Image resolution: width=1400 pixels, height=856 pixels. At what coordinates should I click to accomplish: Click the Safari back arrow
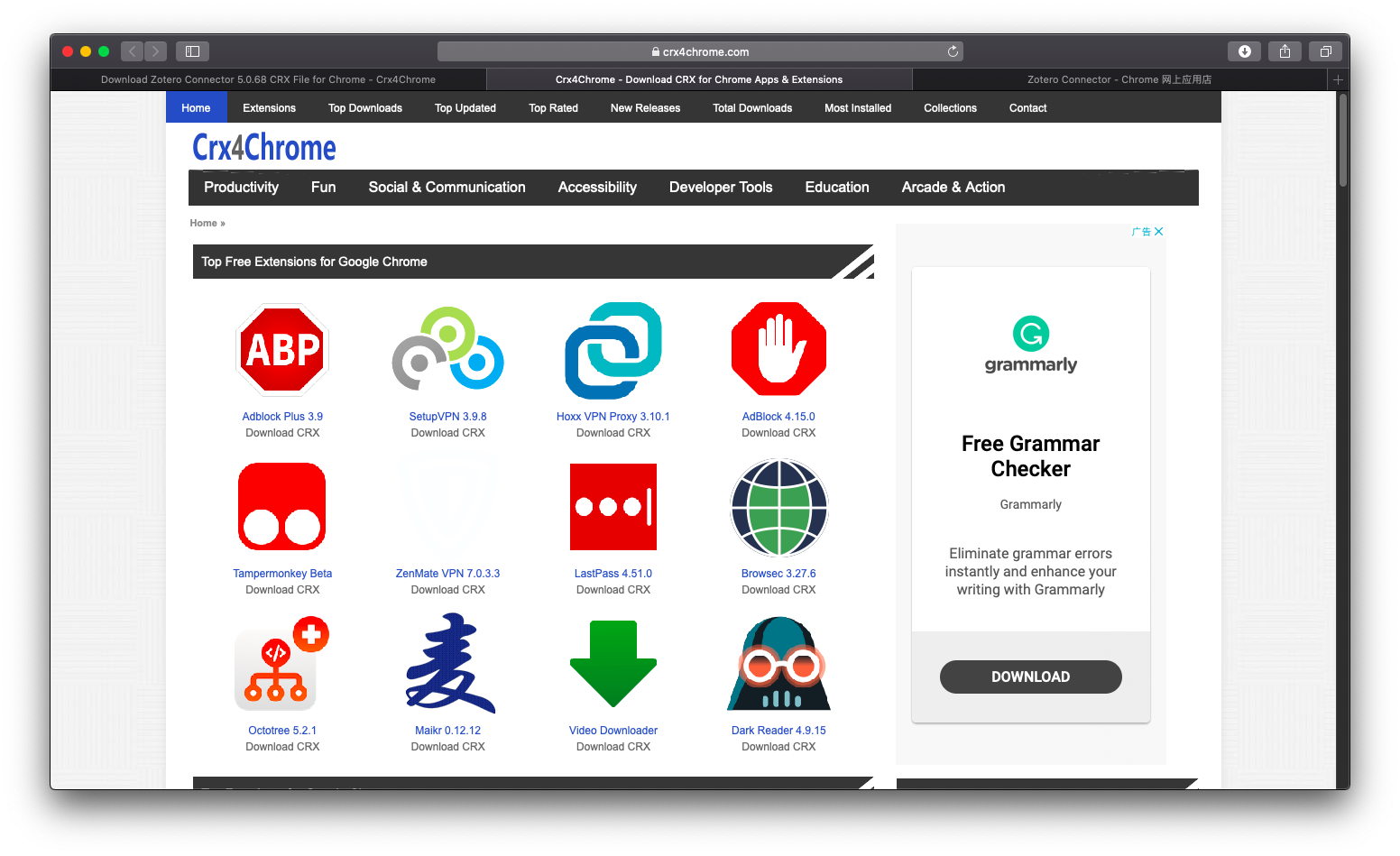[132, 51]
